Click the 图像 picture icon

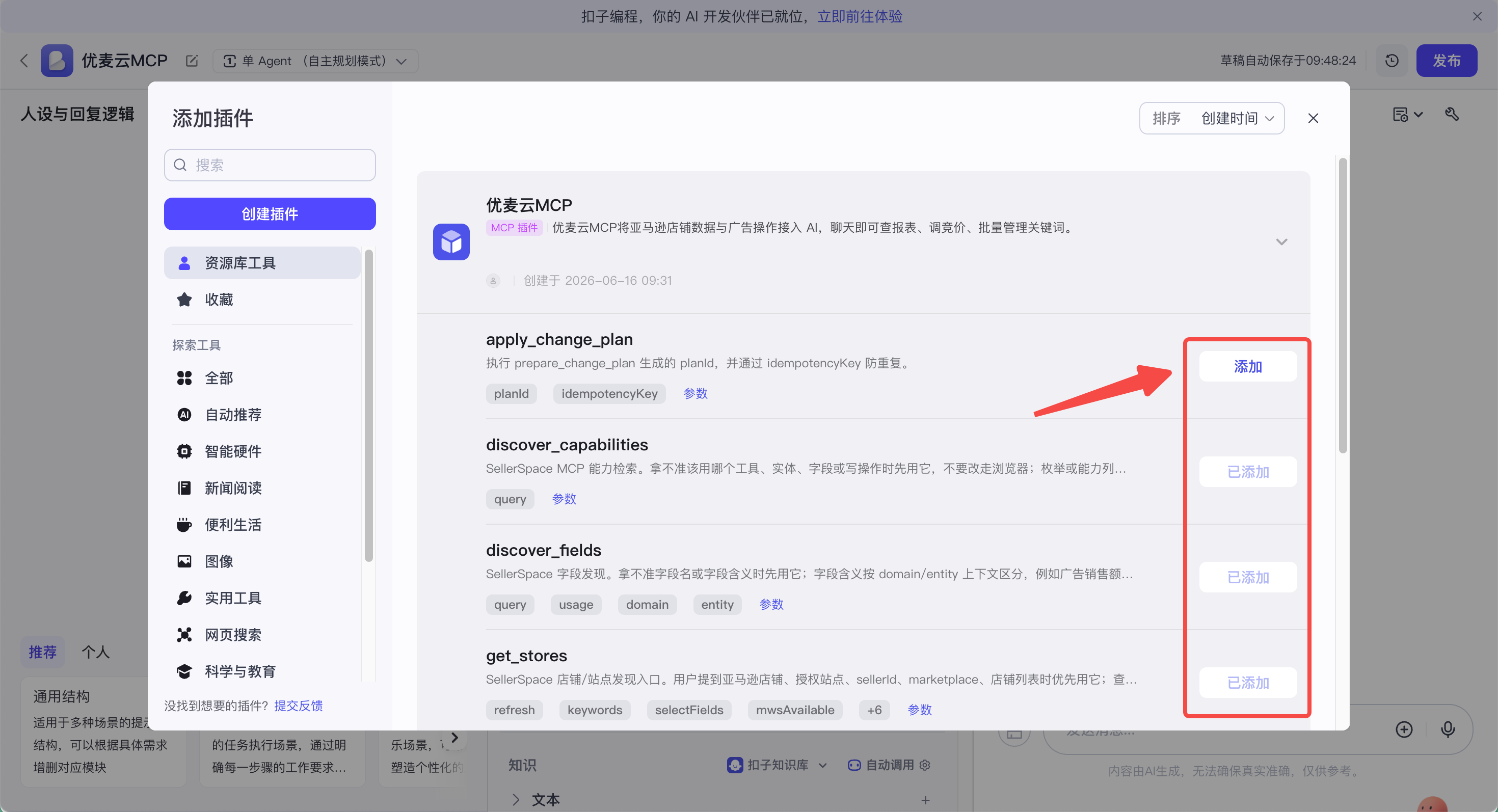(184, 561)
